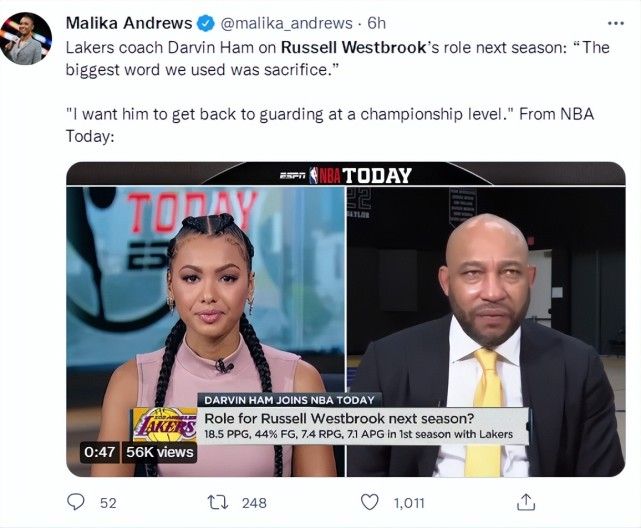
Task: Click the 56K views label
Action: (159, 452)
